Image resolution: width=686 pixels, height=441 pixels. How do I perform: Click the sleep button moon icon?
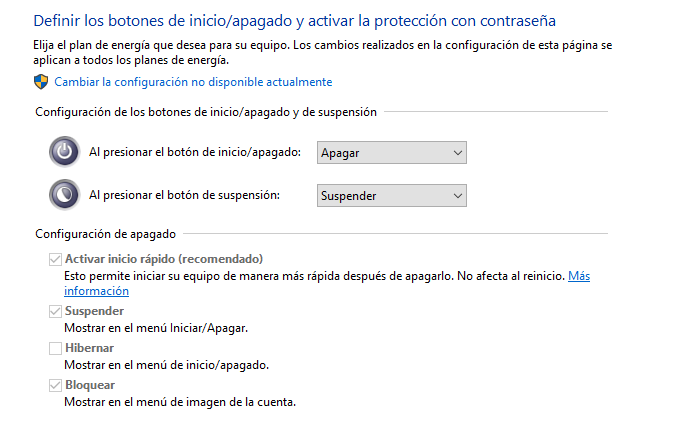64,195
